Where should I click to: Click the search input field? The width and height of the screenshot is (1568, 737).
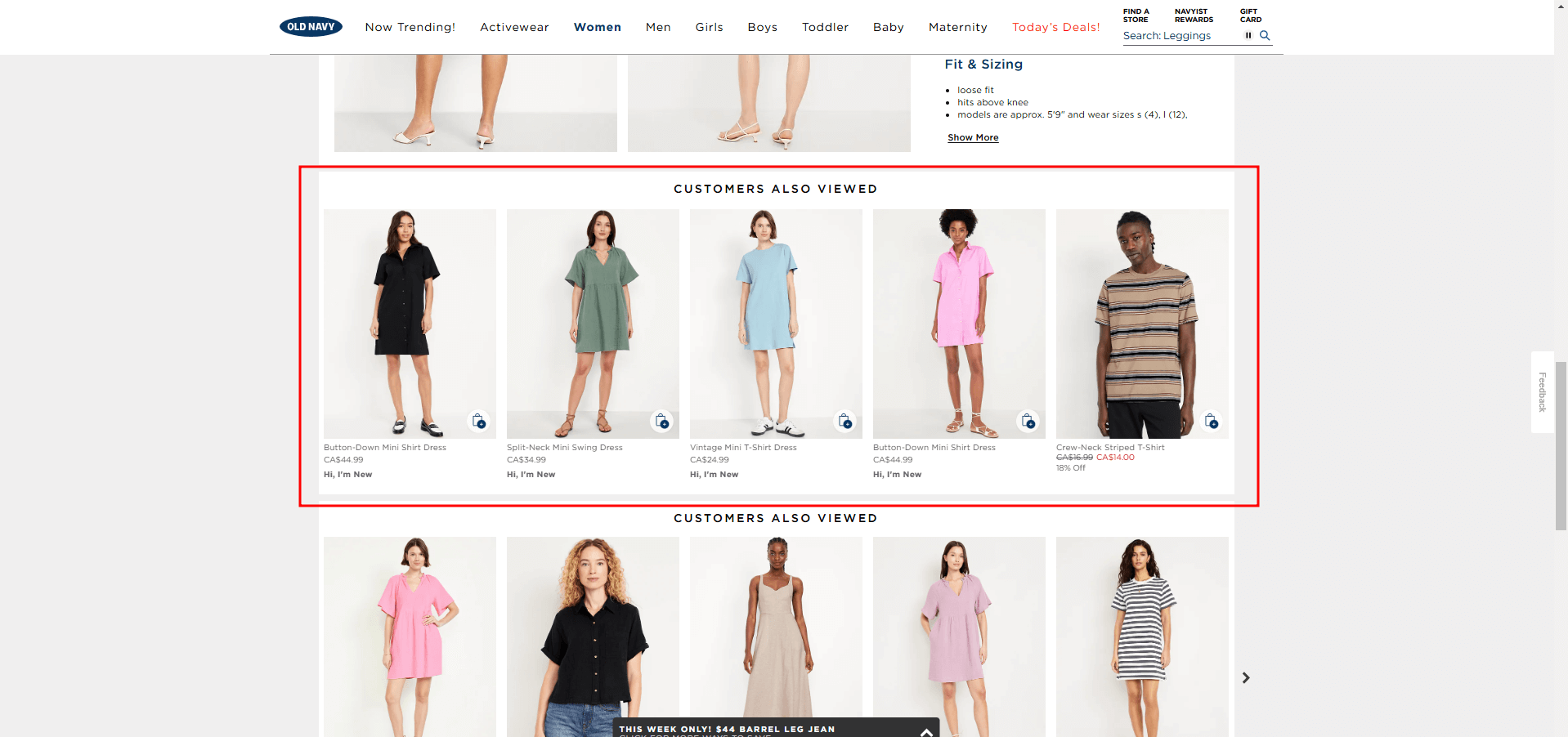coord(1177,35)
